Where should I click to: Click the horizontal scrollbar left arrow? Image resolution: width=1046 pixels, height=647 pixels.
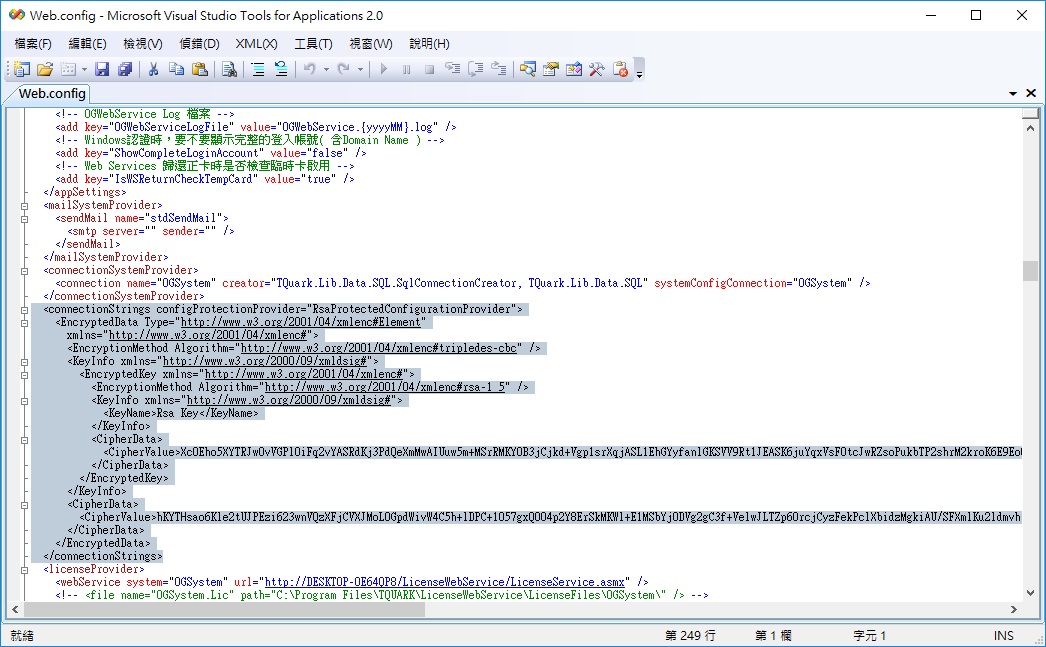click(15, 609)
